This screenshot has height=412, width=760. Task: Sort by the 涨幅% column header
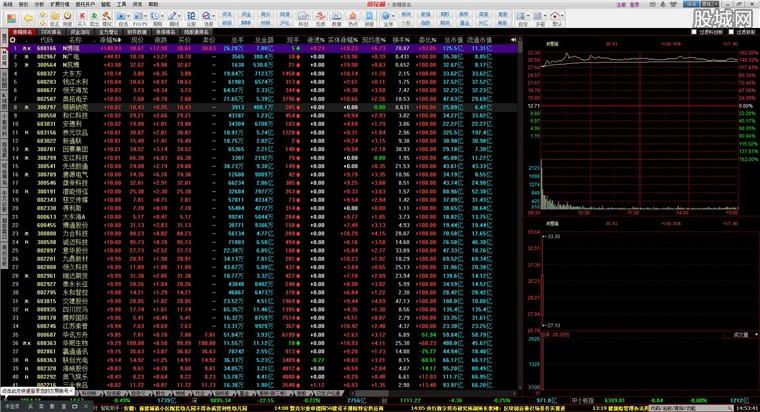pos(110,40)
